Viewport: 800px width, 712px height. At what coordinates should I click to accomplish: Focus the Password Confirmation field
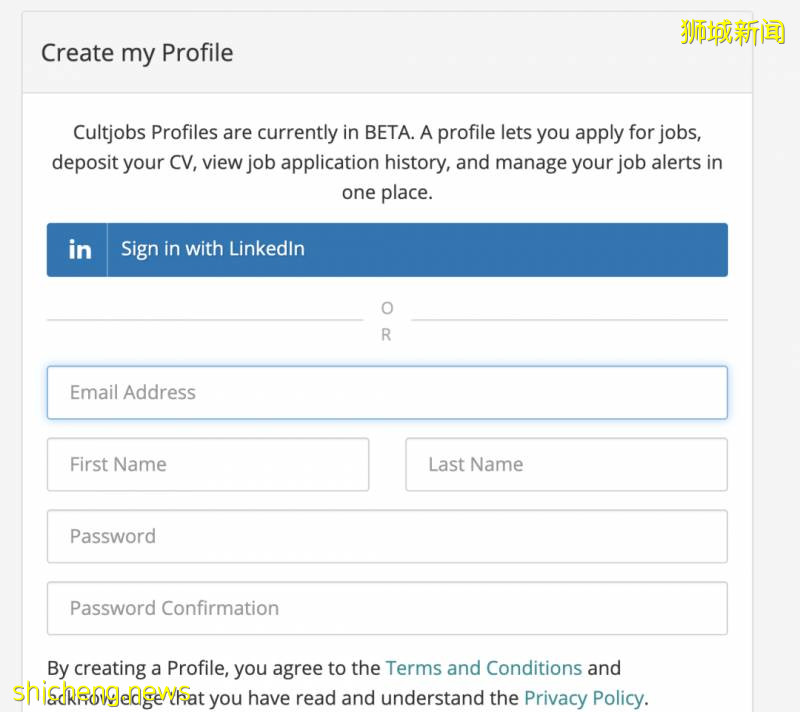(x=386, y=608)
